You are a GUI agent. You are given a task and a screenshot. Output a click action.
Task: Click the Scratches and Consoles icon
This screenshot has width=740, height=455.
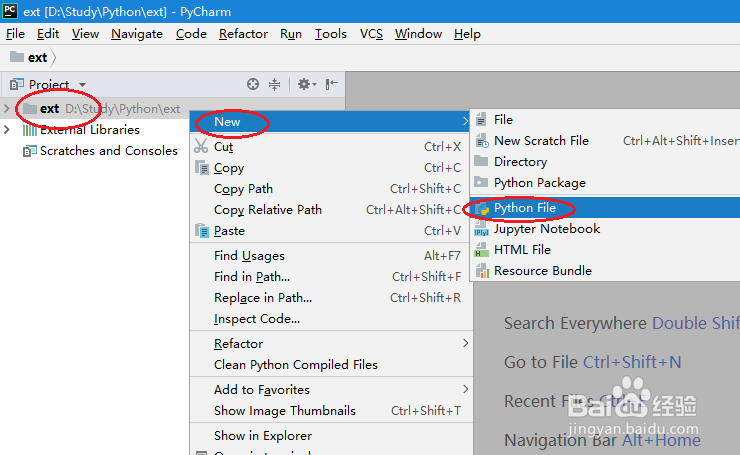[x=30, y=151]
